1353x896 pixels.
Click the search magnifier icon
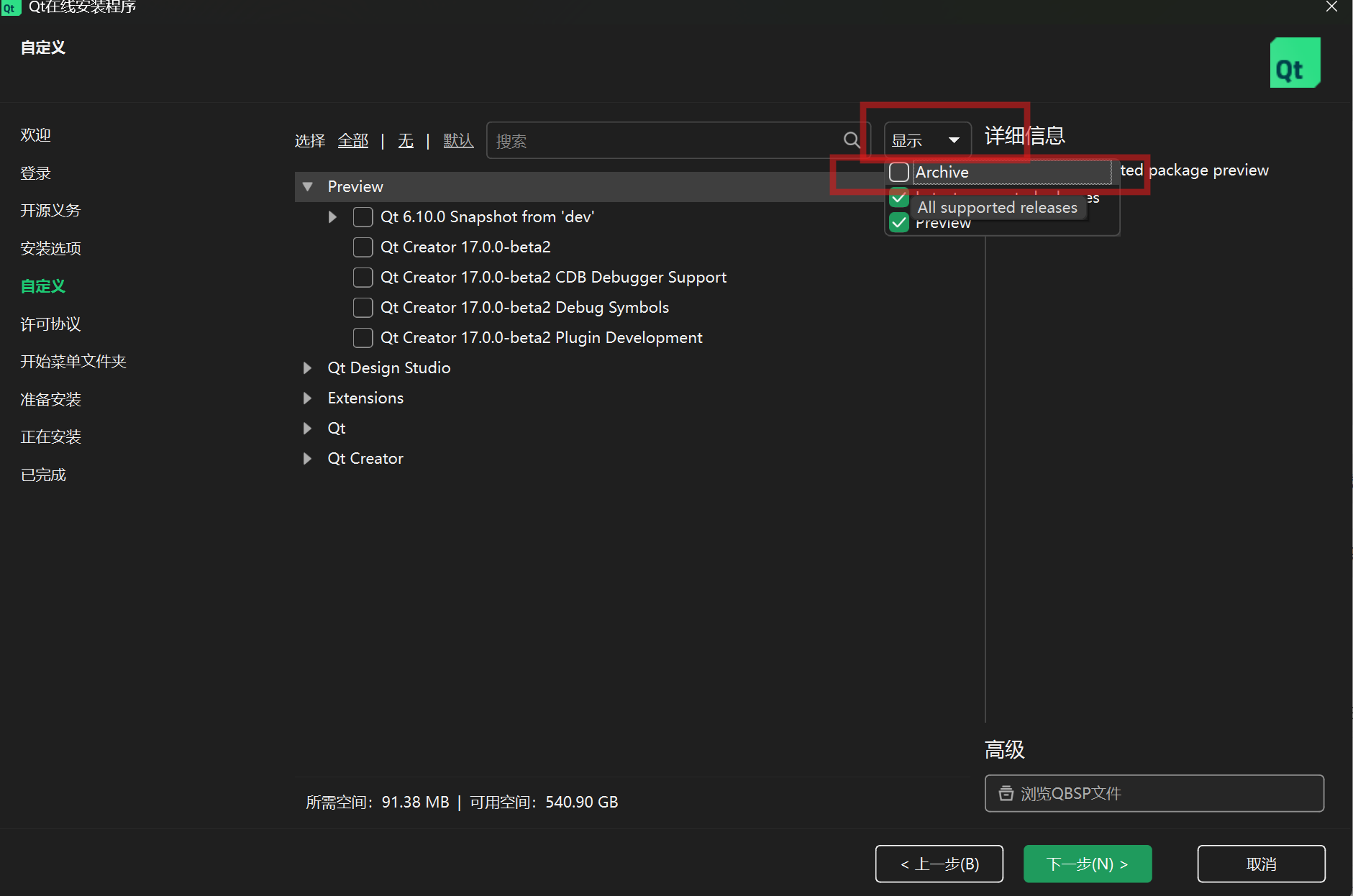click(852, 140)
